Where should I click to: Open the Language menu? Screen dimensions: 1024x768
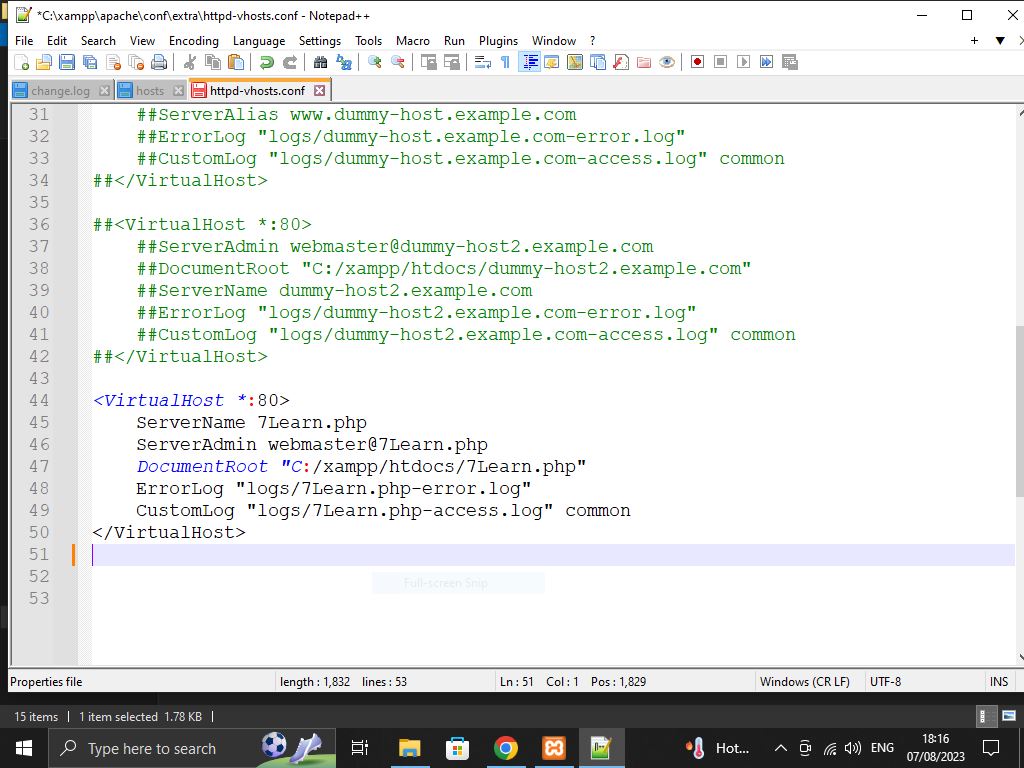[x=259, y=40]
